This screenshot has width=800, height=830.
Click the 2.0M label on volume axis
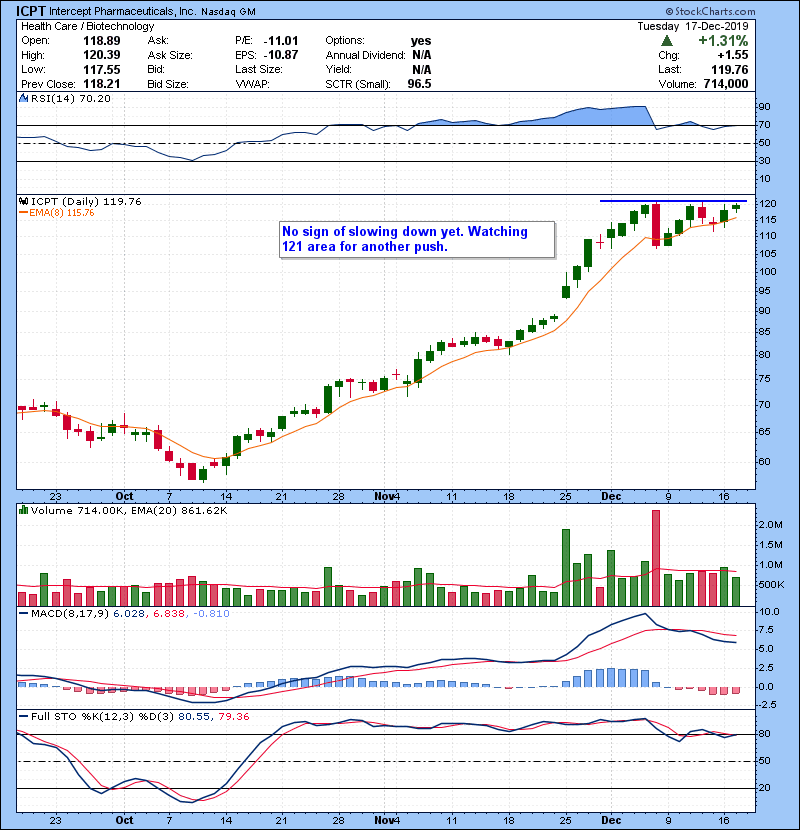pyautogui.click(x=770, y=525)
